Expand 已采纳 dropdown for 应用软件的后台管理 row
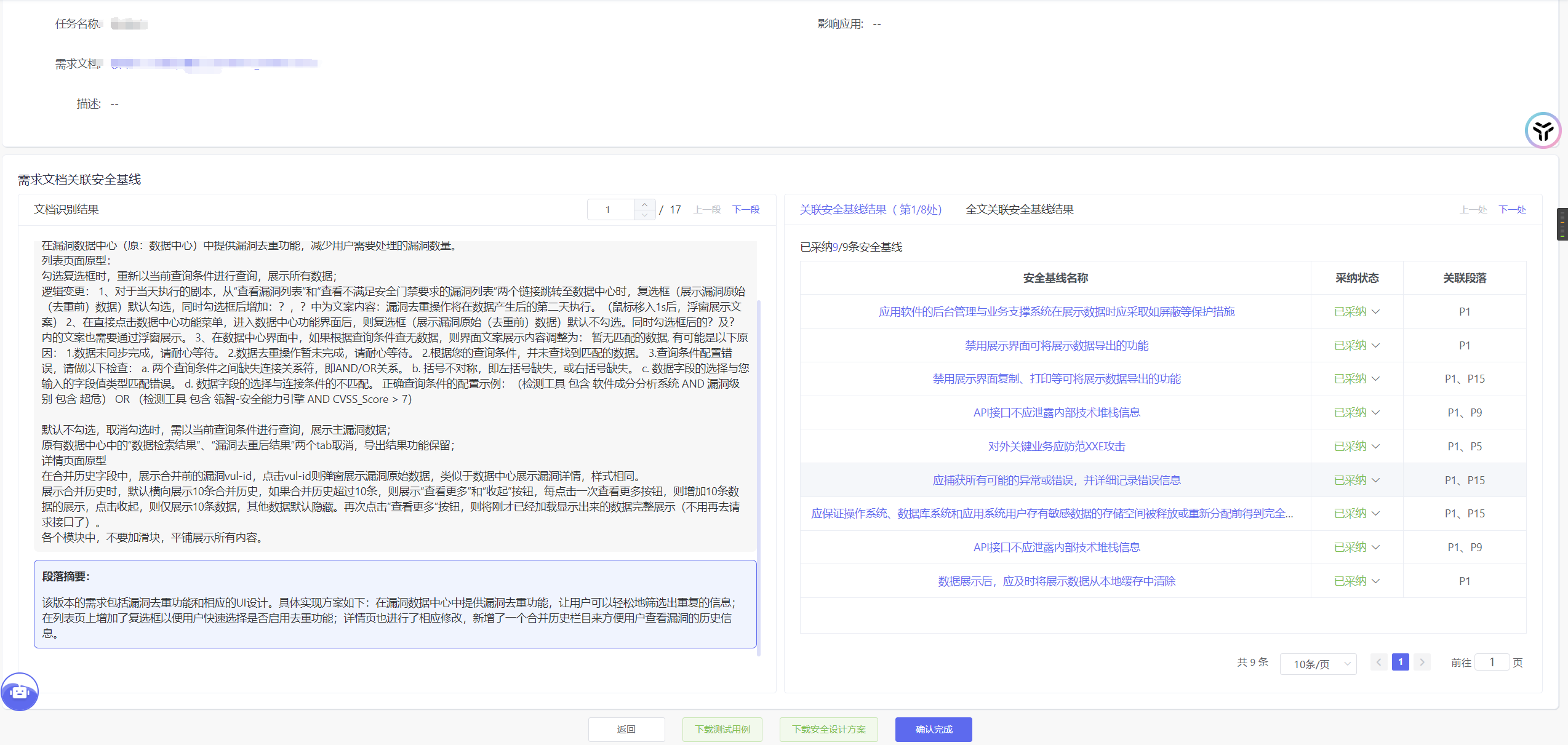 click(1357, 312)
